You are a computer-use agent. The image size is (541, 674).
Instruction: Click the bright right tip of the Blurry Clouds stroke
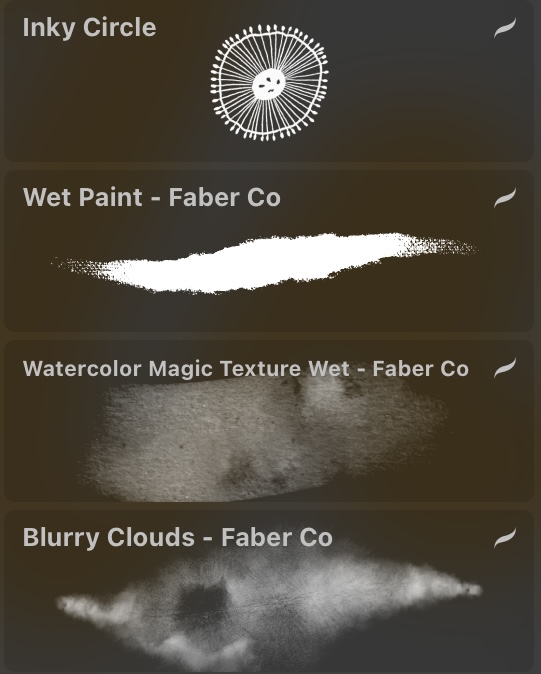pyautogui.click(x=466, y=589)
